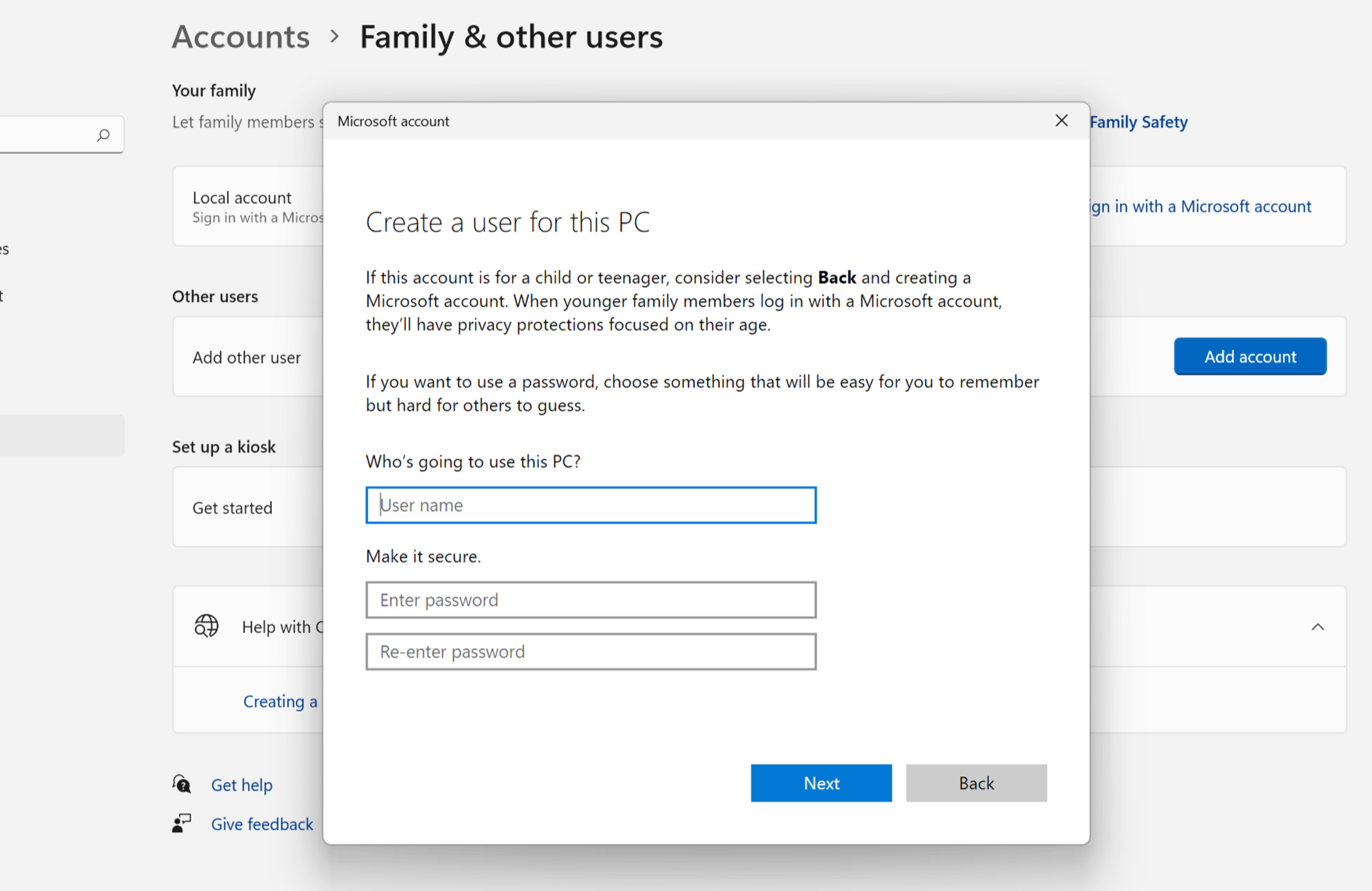This screenshot has width=1372, height=891.
Task: Click Get started under kiosk setup
Action: [x=232, y=508]
